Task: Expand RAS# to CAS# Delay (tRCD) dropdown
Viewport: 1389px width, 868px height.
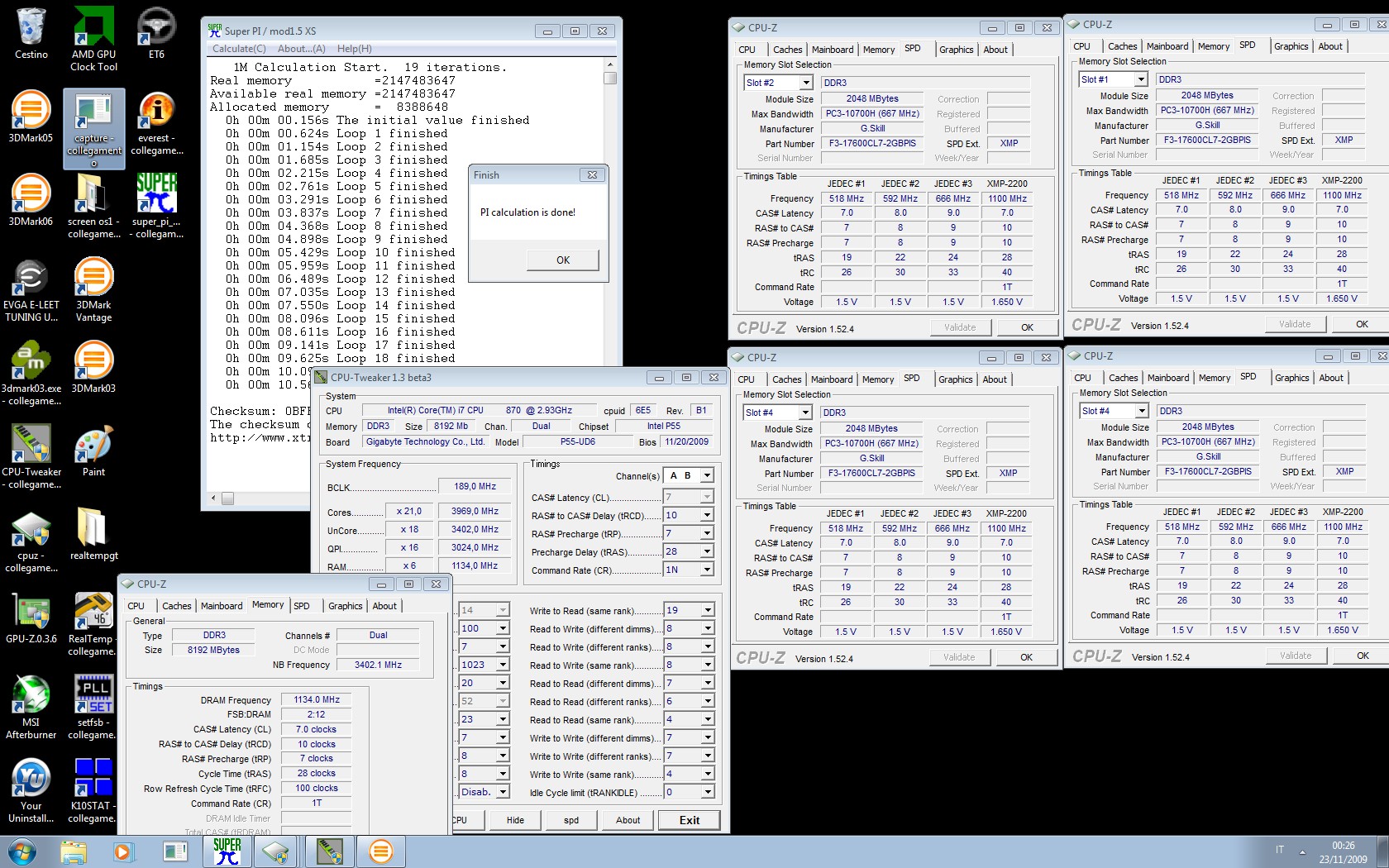Action: [x=707, y=515]
